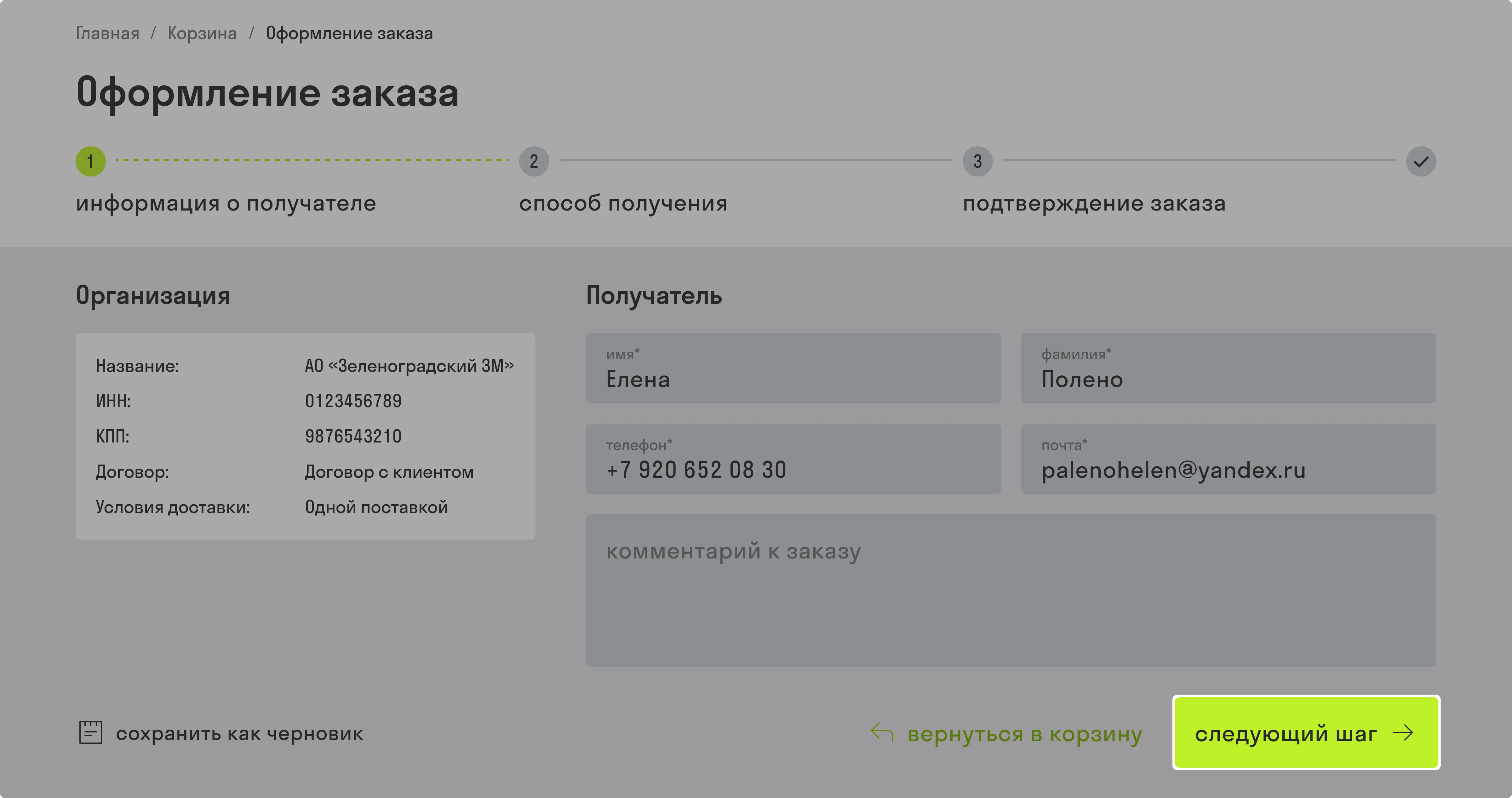Click the Получатель section heading
The width and height of the screenshot is (1512, 798).
[x=654, y=295]
